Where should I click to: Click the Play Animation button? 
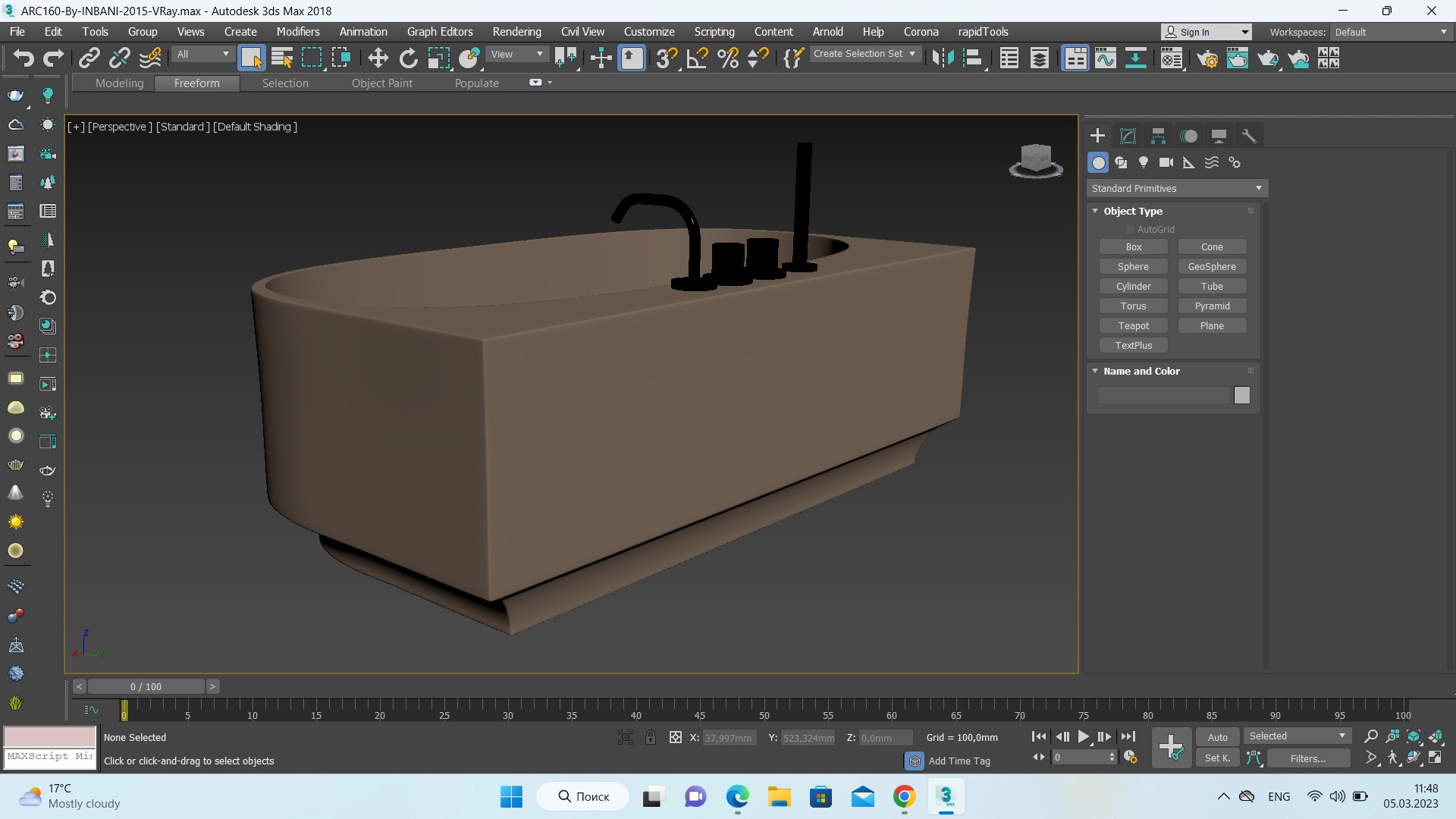click(x=1084, y=736)
